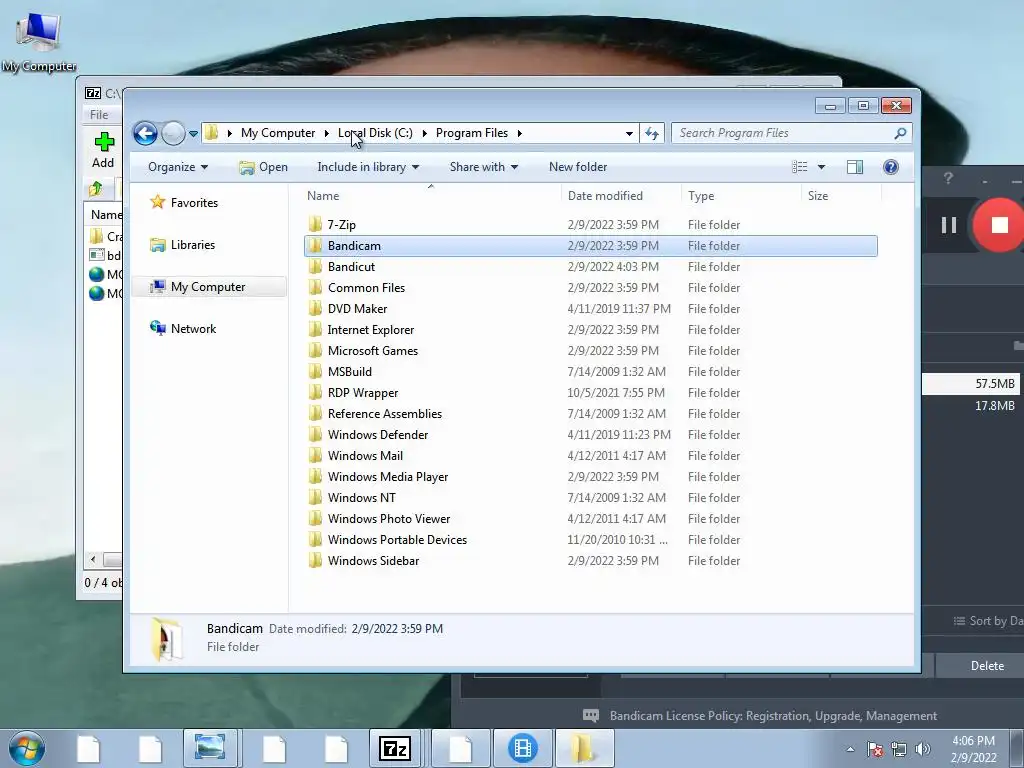The width and height of the screenshot is (1024, 768).
Task: Click the volume speaker tray icon
Action: click(923, 749)
